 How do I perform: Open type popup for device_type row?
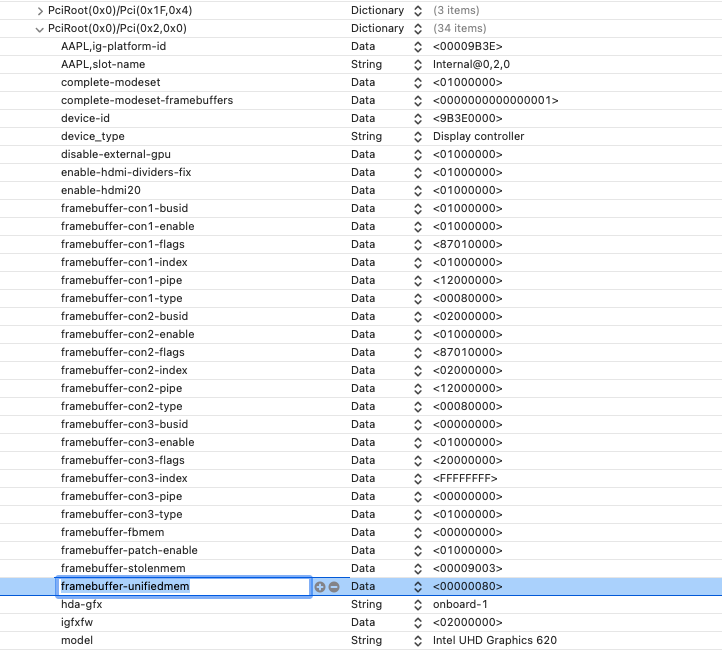click(418, 137)
